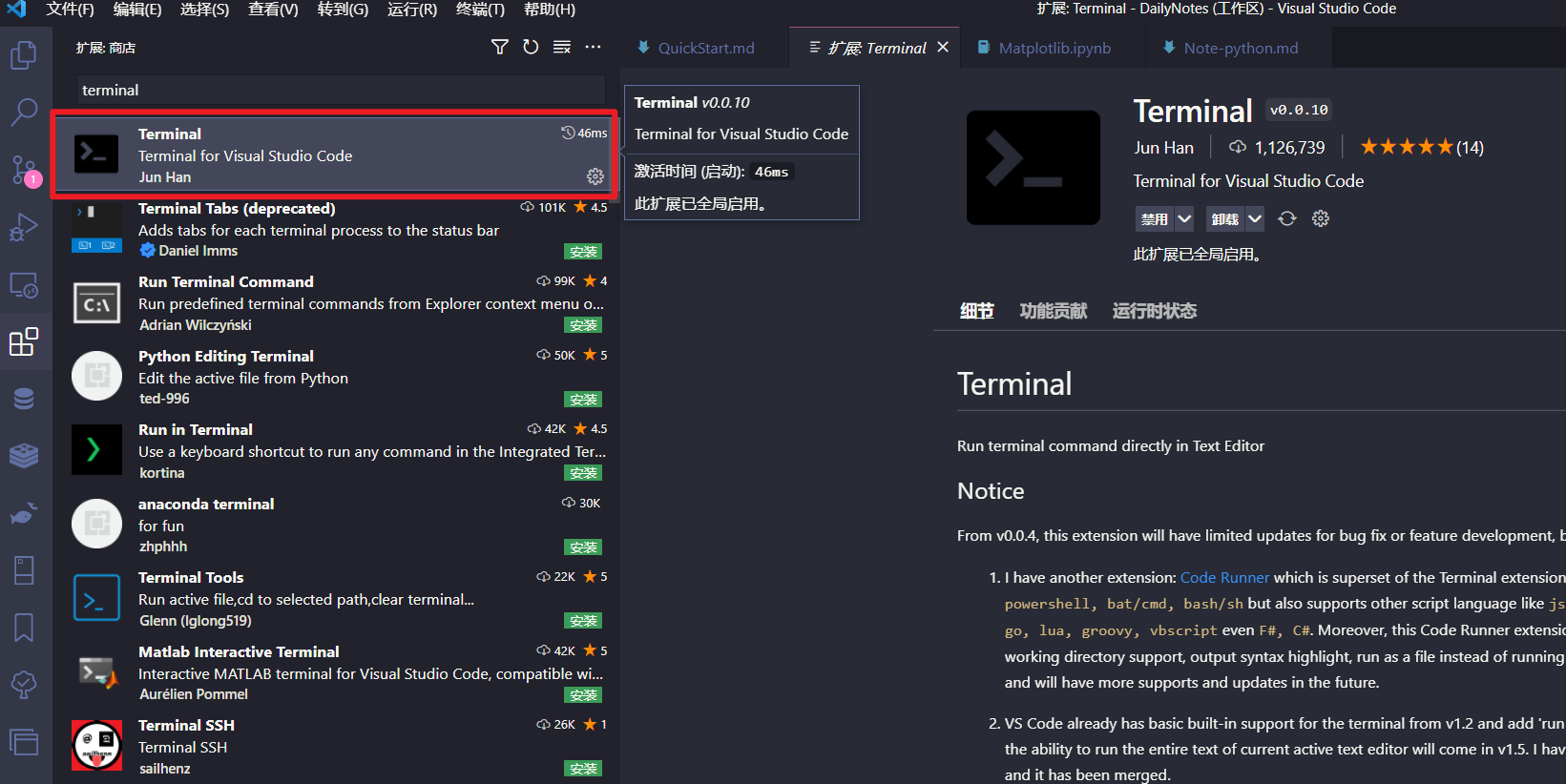Switch to Note-python.md editor tab
1566x784 pixels.
[x=1241, y=48]
